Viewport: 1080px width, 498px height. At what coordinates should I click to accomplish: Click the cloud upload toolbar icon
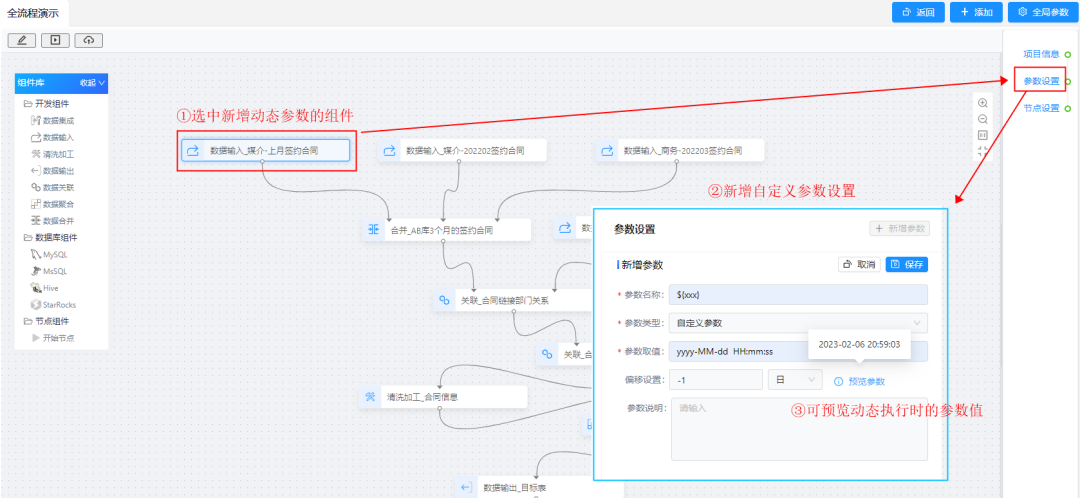(x=88, y=40)
